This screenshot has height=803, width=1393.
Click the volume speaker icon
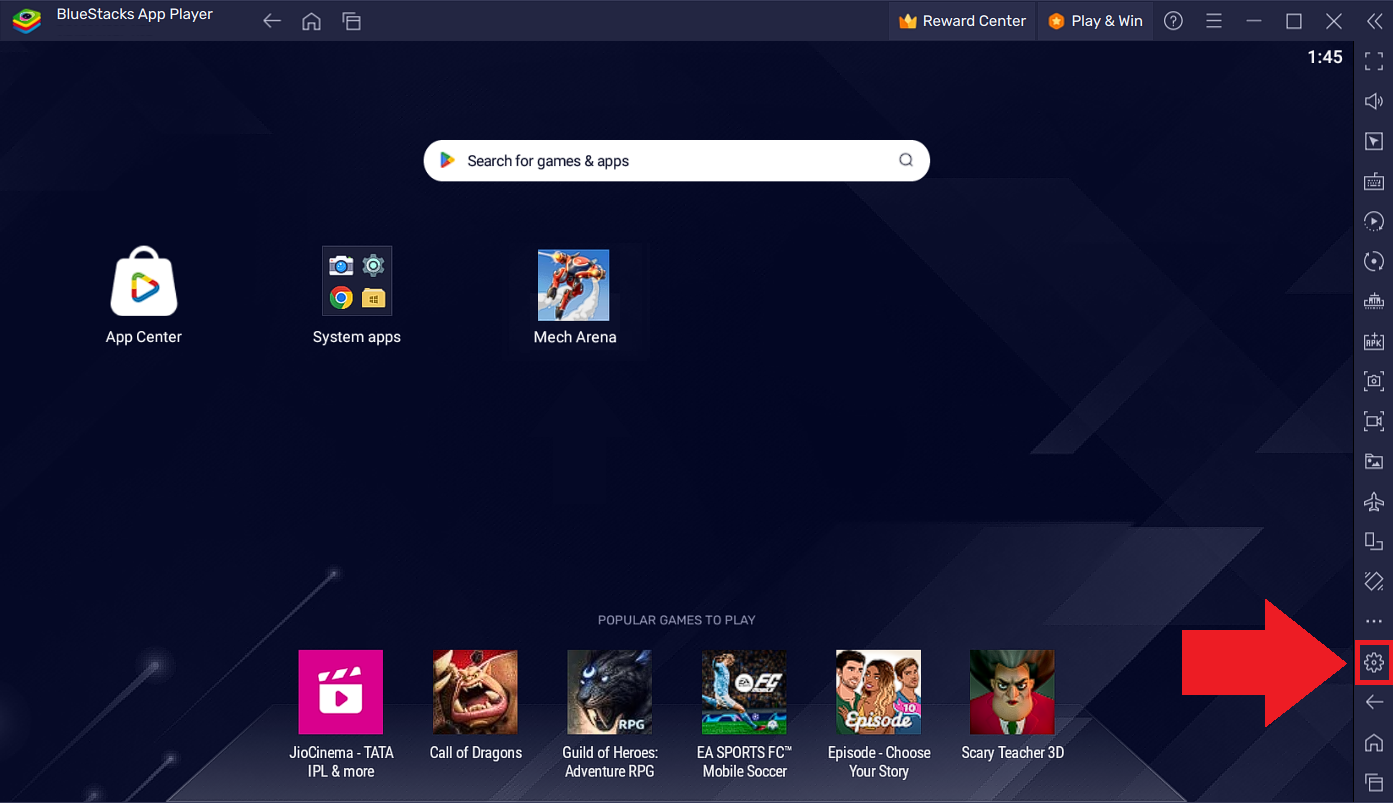(x=1374, y=101)
